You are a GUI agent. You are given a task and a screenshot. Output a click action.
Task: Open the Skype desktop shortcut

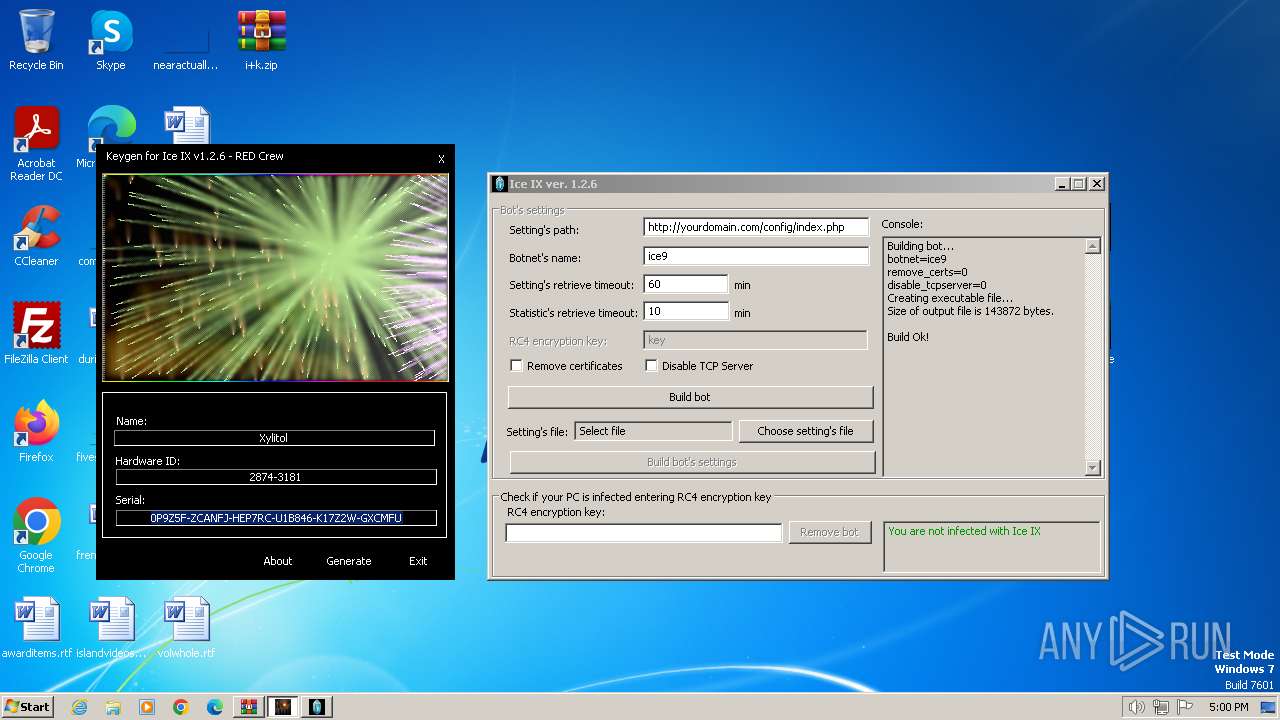(110, 42)
